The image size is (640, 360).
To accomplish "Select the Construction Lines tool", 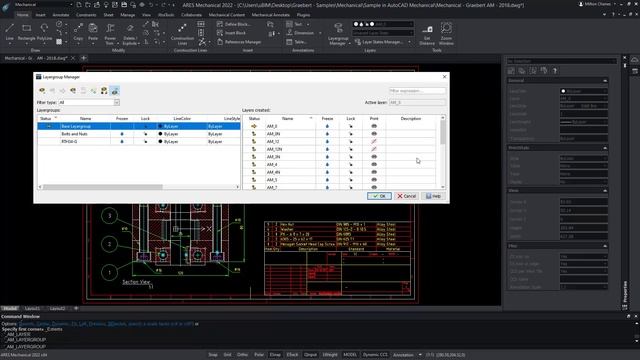I will pyautogui.click(x=182, y=34).
